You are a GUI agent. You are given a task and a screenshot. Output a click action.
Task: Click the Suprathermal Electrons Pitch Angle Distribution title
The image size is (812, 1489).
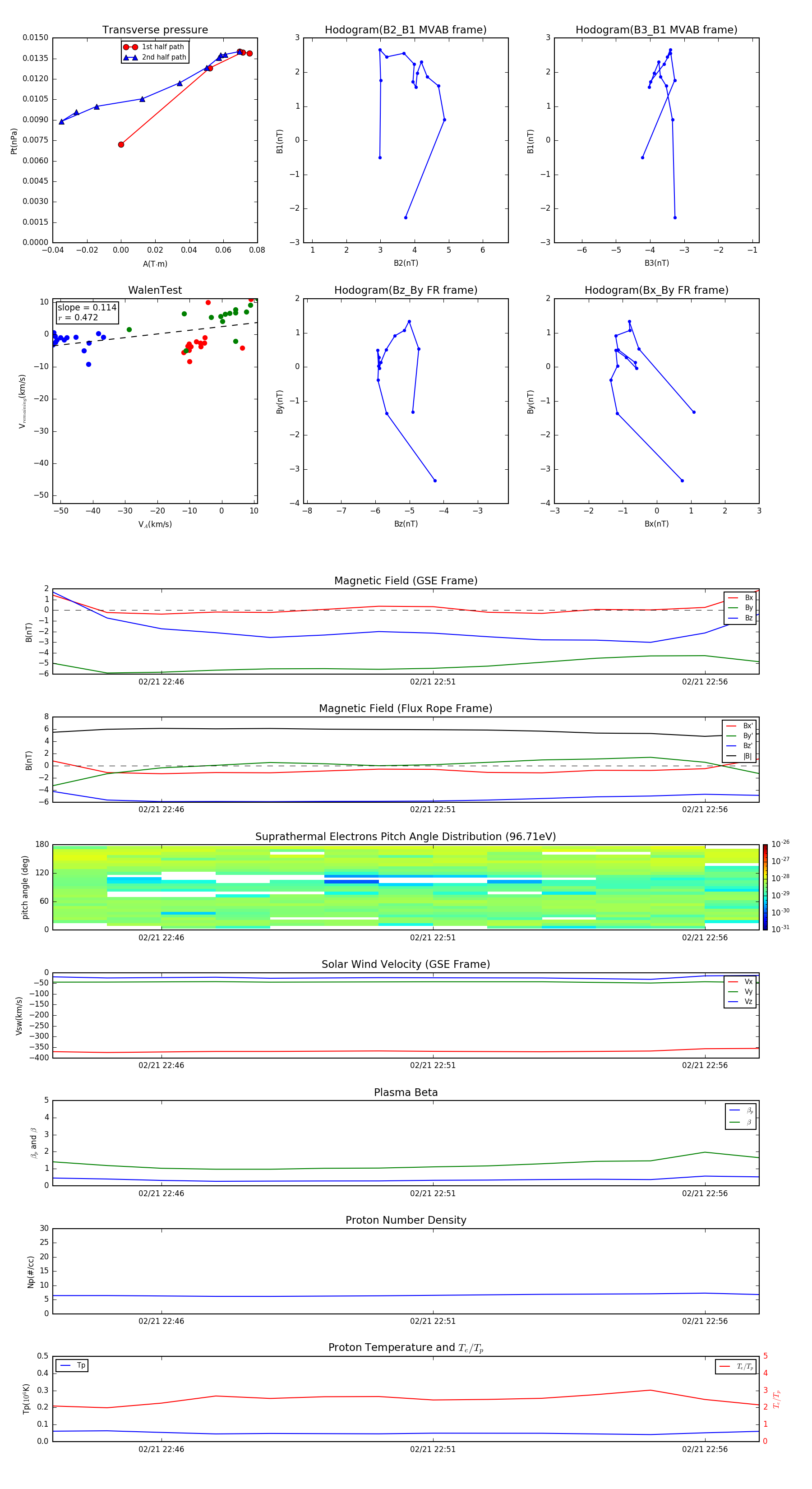tap(406, 837)
